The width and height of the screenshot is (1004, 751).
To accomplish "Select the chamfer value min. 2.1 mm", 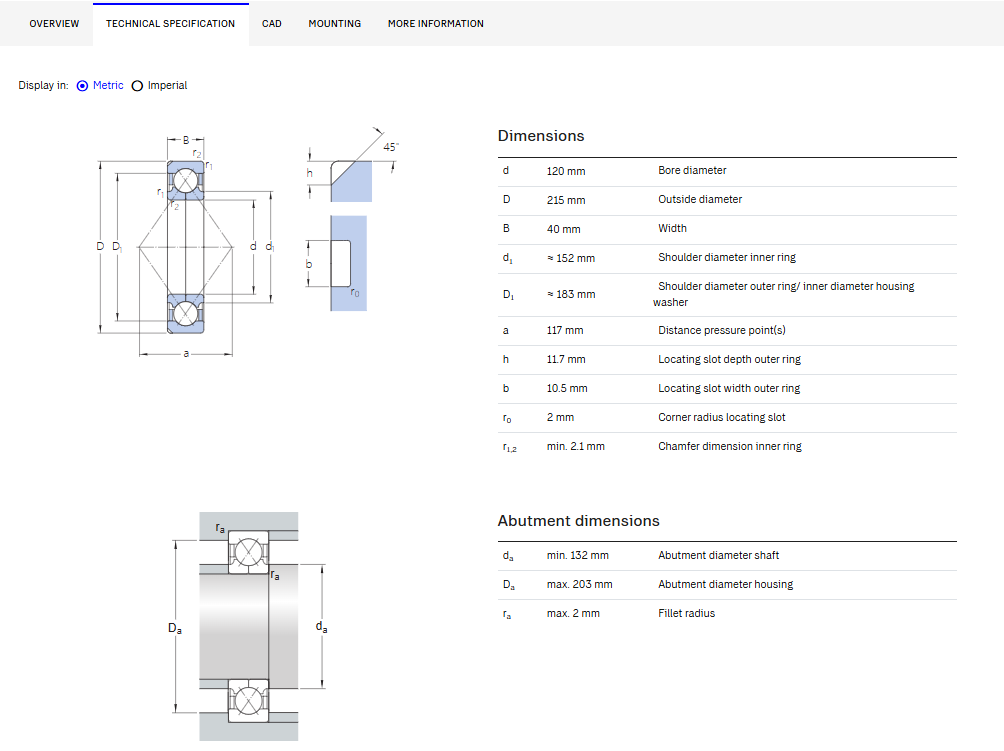I will click(576, 446).
